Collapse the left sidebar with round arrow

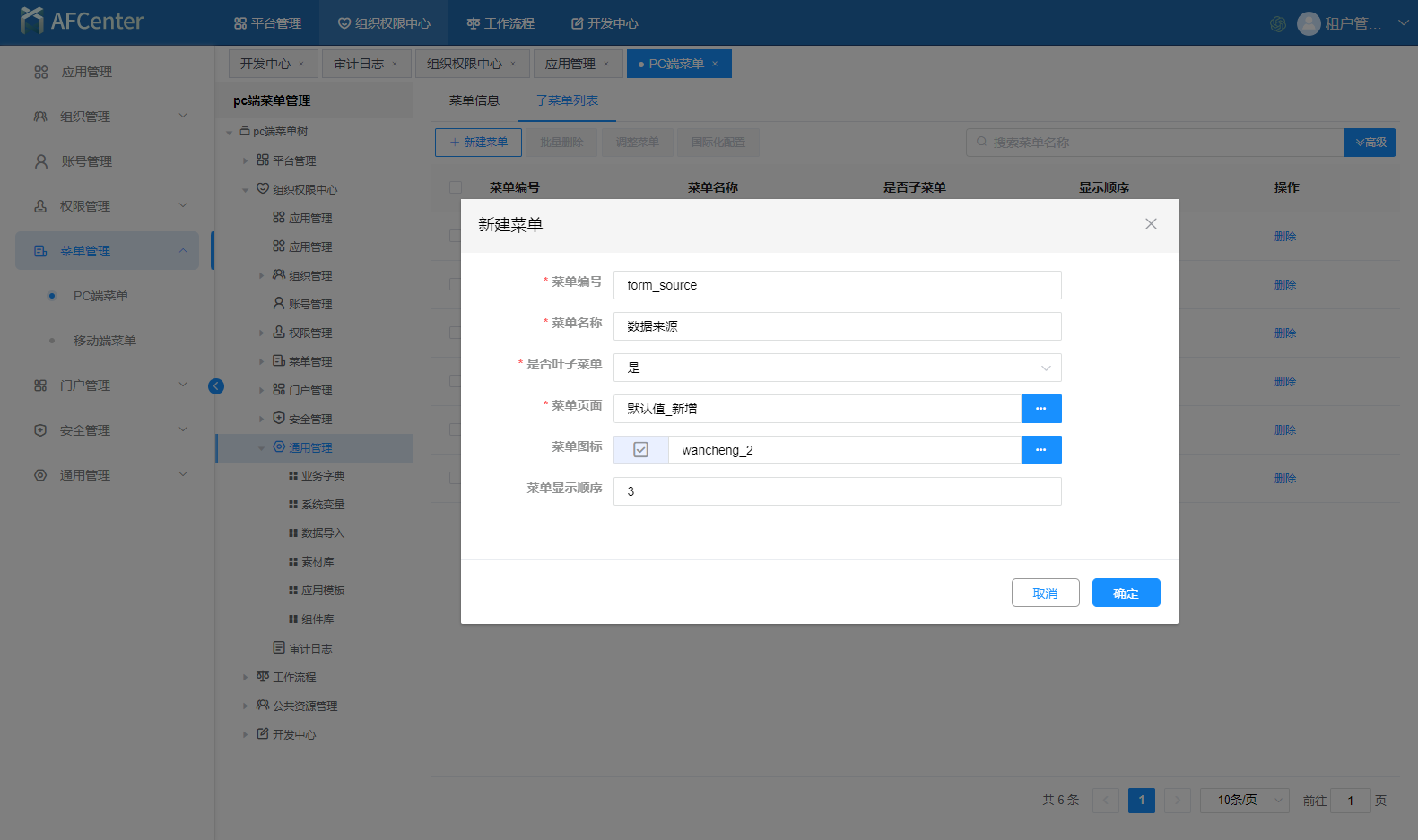216,386
